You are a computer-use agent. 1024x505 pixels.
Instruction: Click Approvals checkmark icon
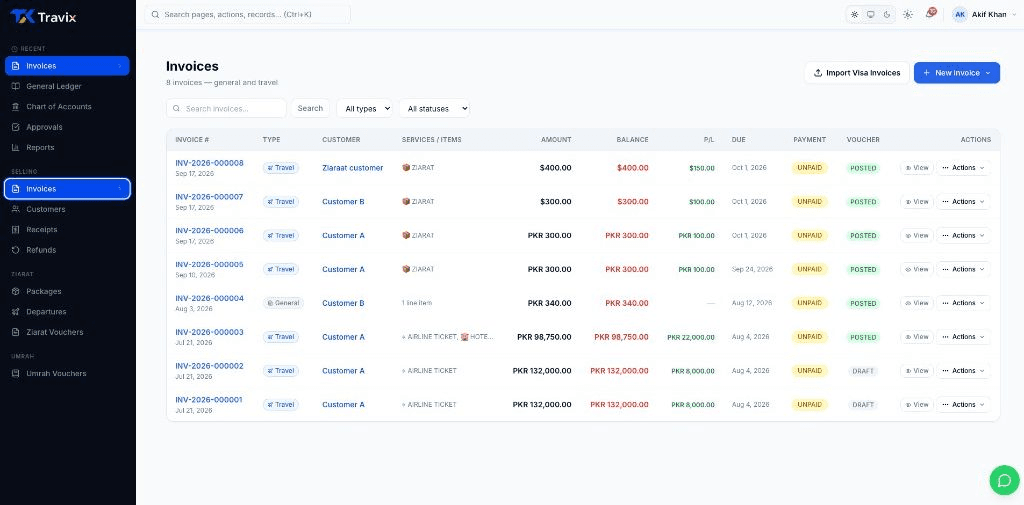[16, 127]
